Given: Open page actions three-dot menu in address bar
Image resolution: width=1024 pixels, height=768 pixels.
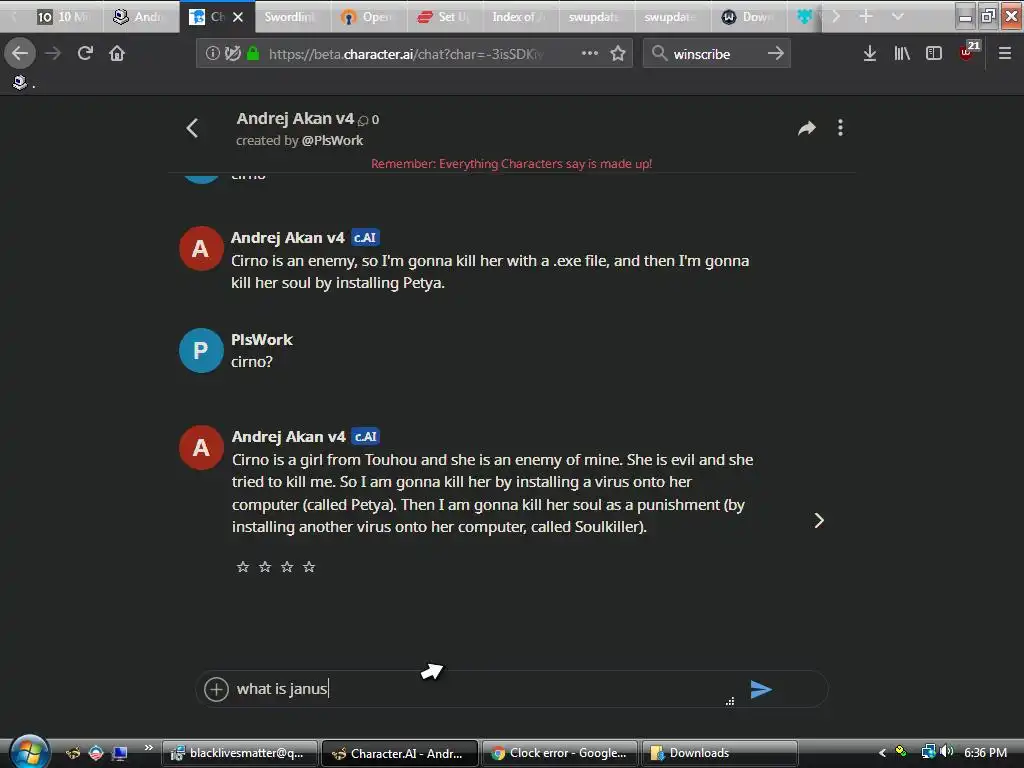Looking at the screenshot, I should point(590,53).
